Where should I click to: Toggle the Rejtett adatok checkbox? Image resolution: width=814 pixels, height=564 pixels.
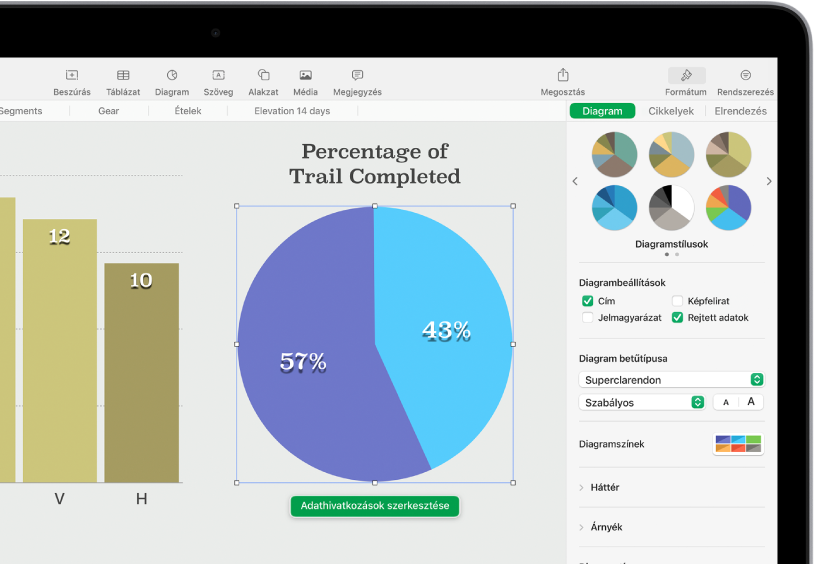(677, 318)
